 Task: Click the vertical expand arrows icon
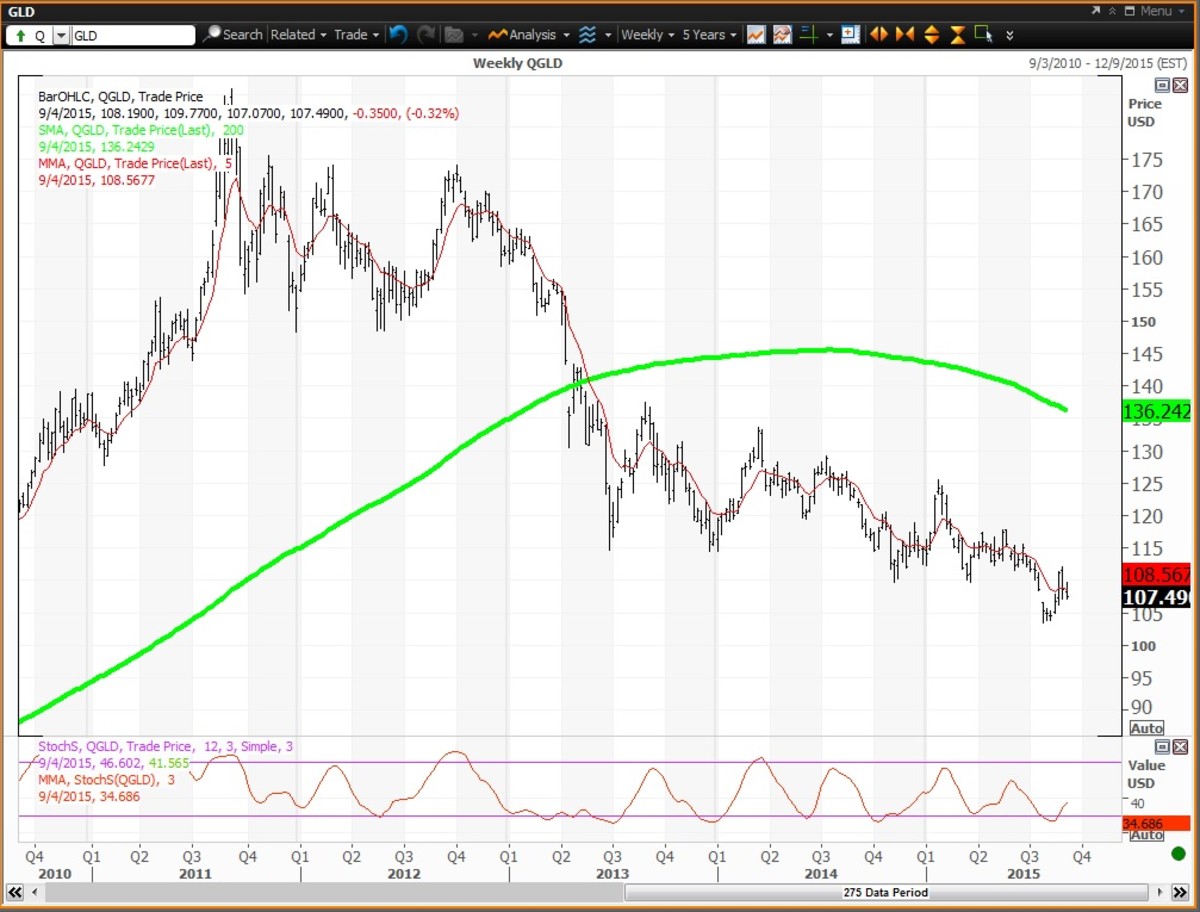click(x=931, y=34)
